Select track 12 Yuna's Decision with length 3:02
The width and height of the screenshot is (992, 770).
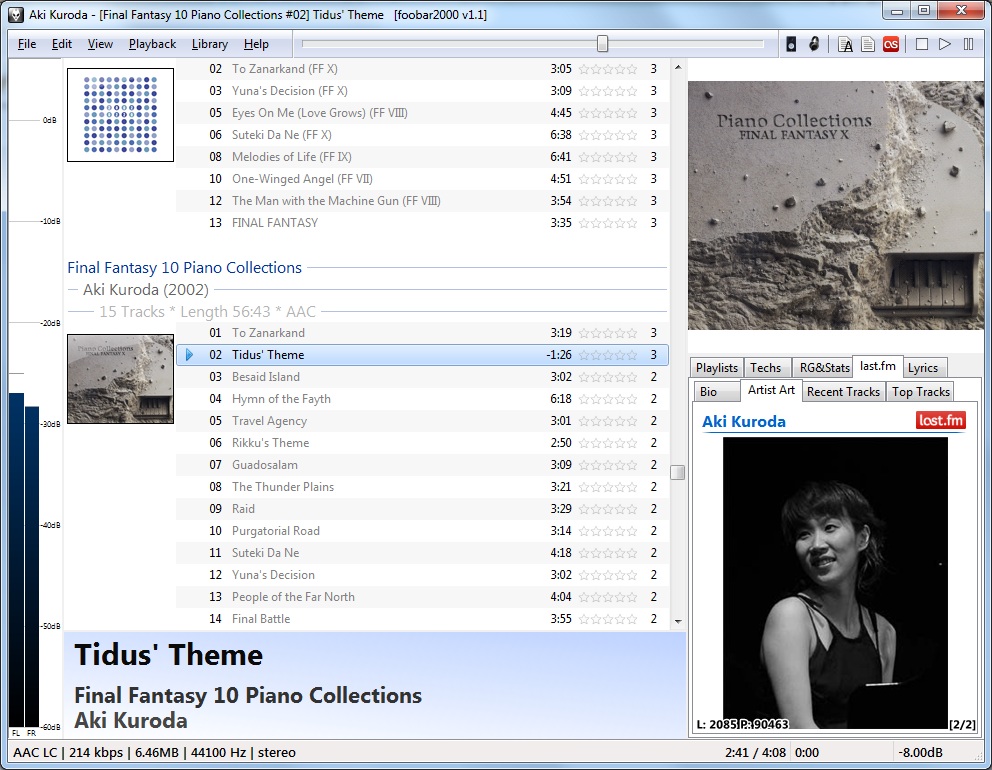[422, 574]
